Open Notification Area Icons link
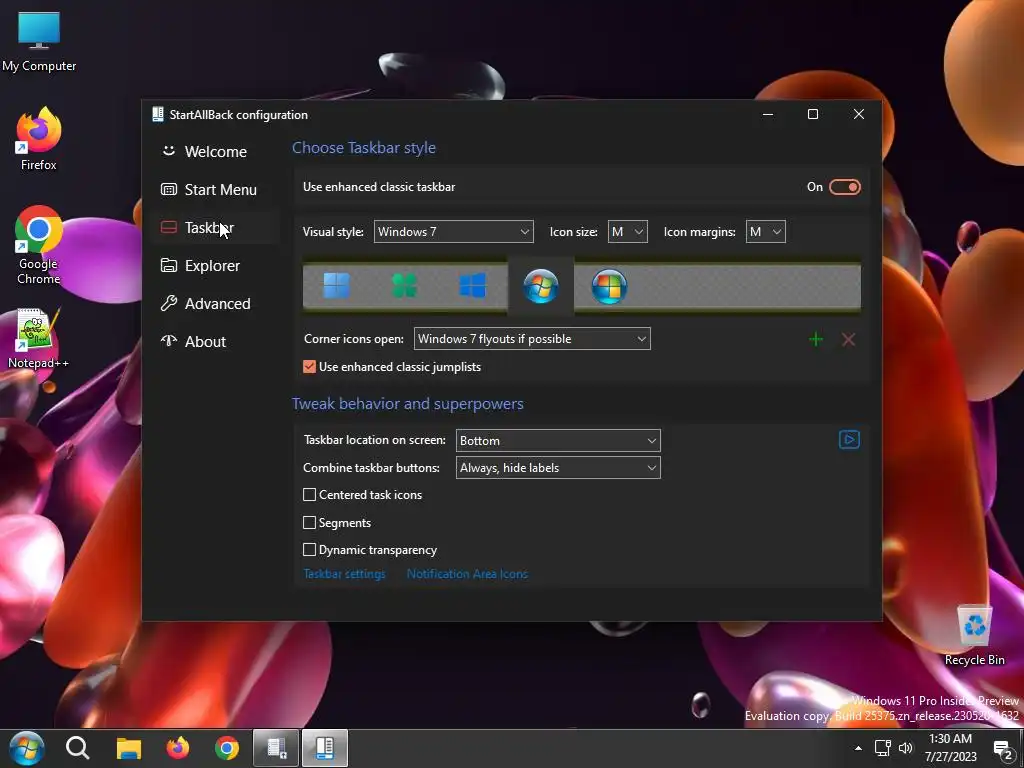This screenshot has width=1024, height=768. [x=467, y=573]
